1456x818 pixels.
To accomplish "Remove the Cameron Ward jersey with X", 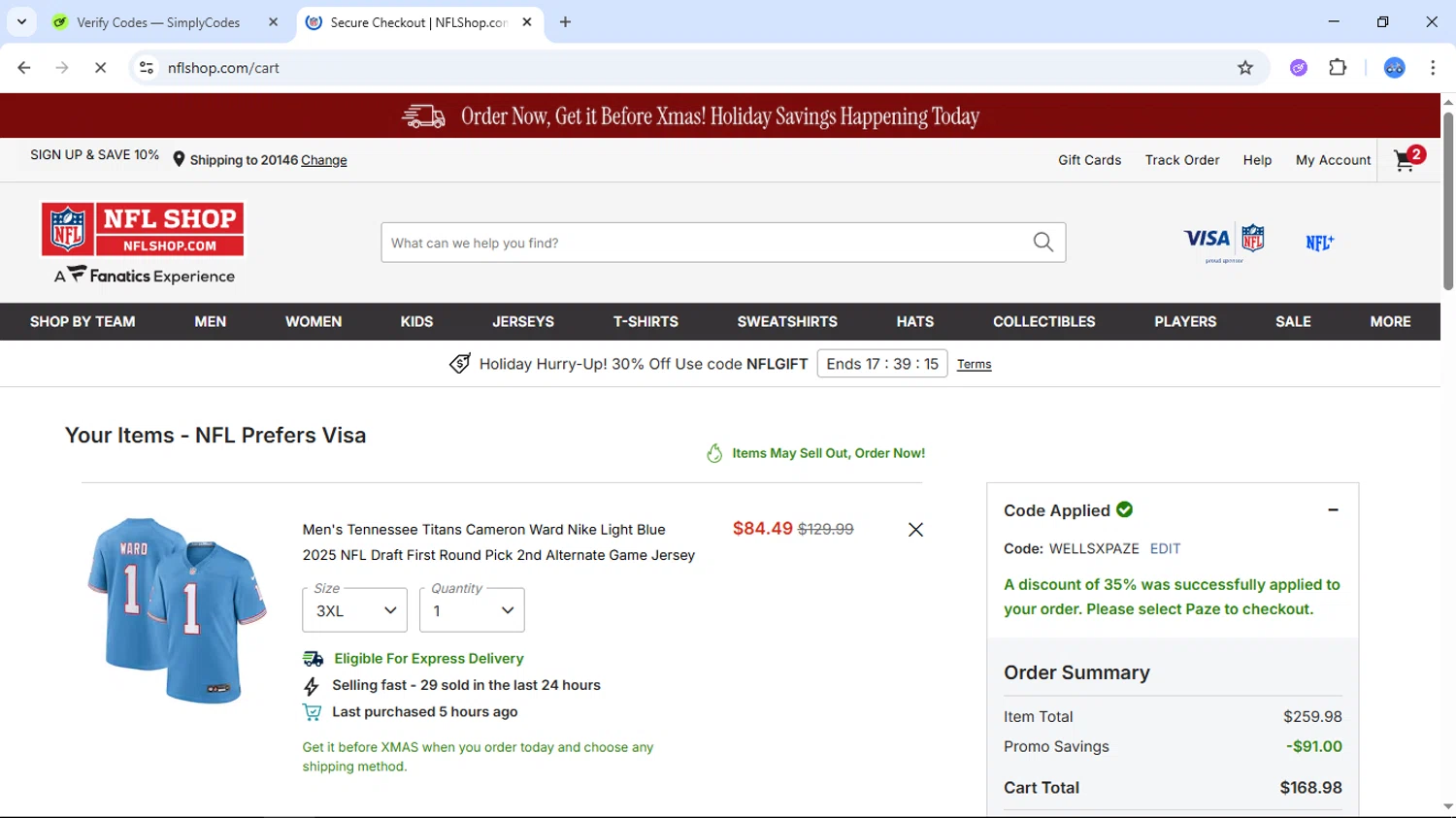I will pos(915,529).
